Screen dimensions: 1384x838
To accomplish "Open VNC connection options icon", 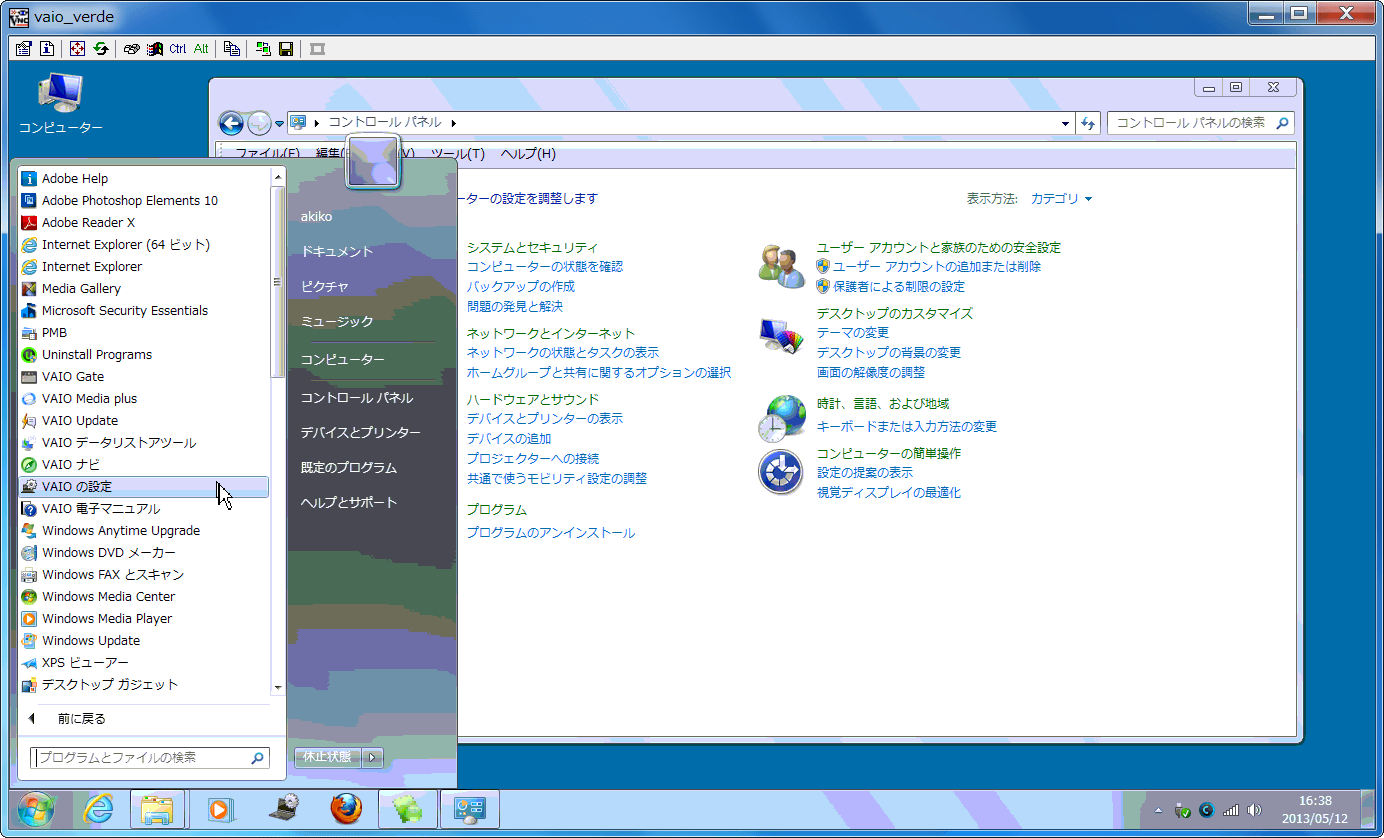I will 24,48.
